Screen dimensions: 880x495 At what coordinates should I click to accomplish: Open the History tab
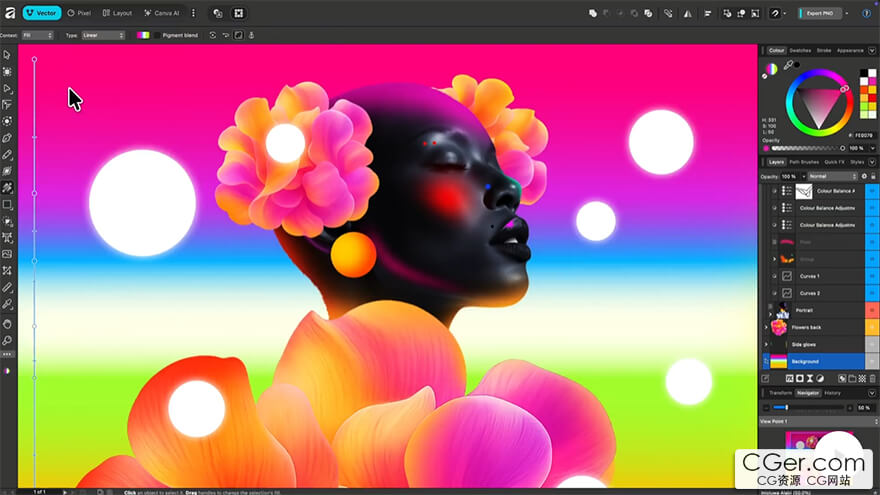[x=832, y=393]
